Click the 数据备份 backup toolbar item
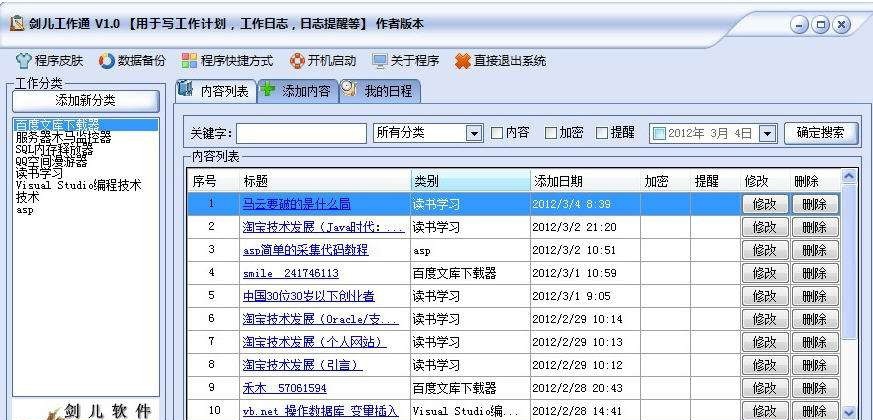 [x=133, y=61]
